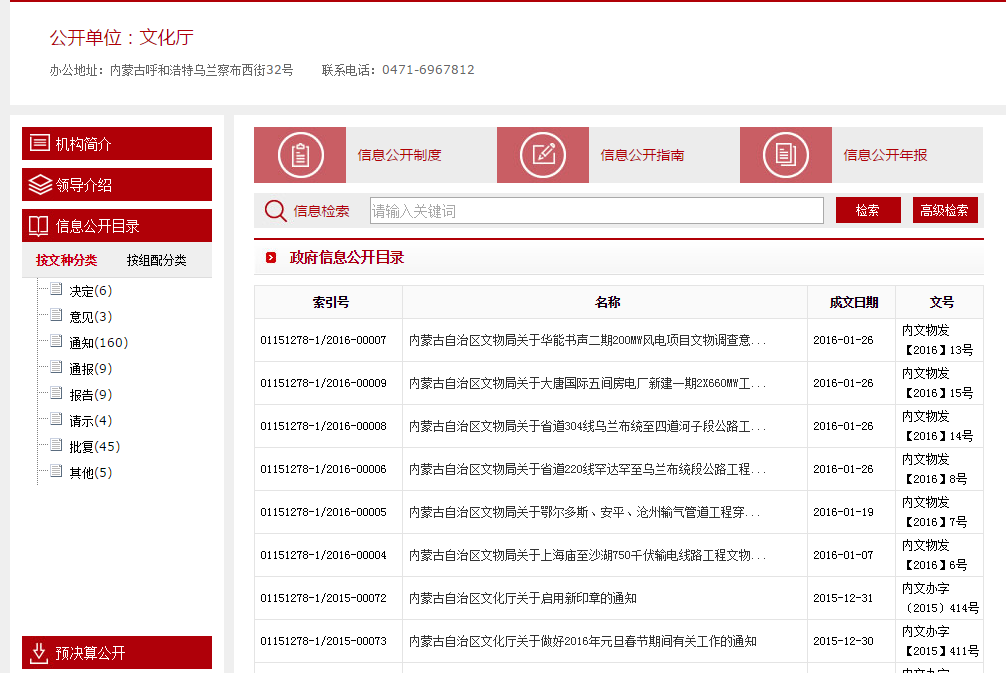Click the list icon on 机构简介

(x=40, y=143)
